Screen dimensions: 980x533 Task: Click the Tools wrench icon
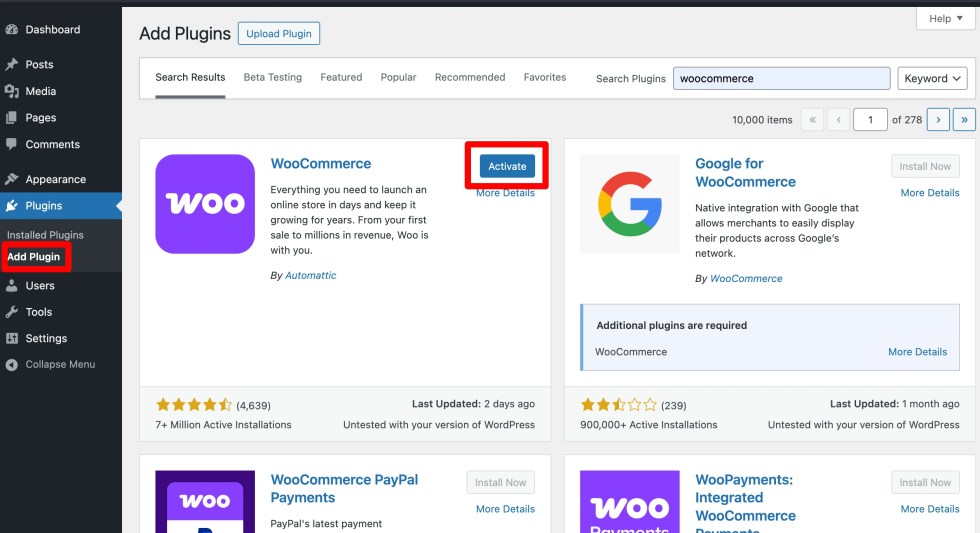[x=11, y=312]
